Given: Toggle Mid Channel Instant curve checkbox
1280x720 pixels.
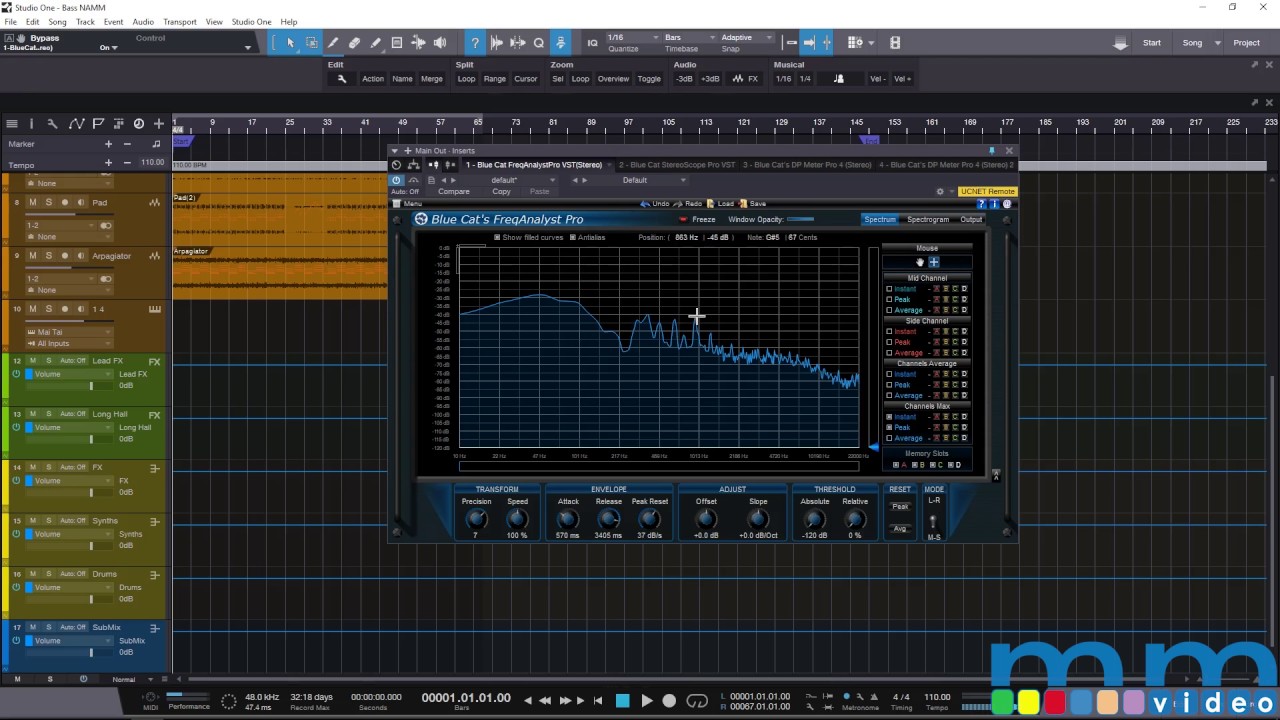Looking at the screenshot, I should [889, 289].
